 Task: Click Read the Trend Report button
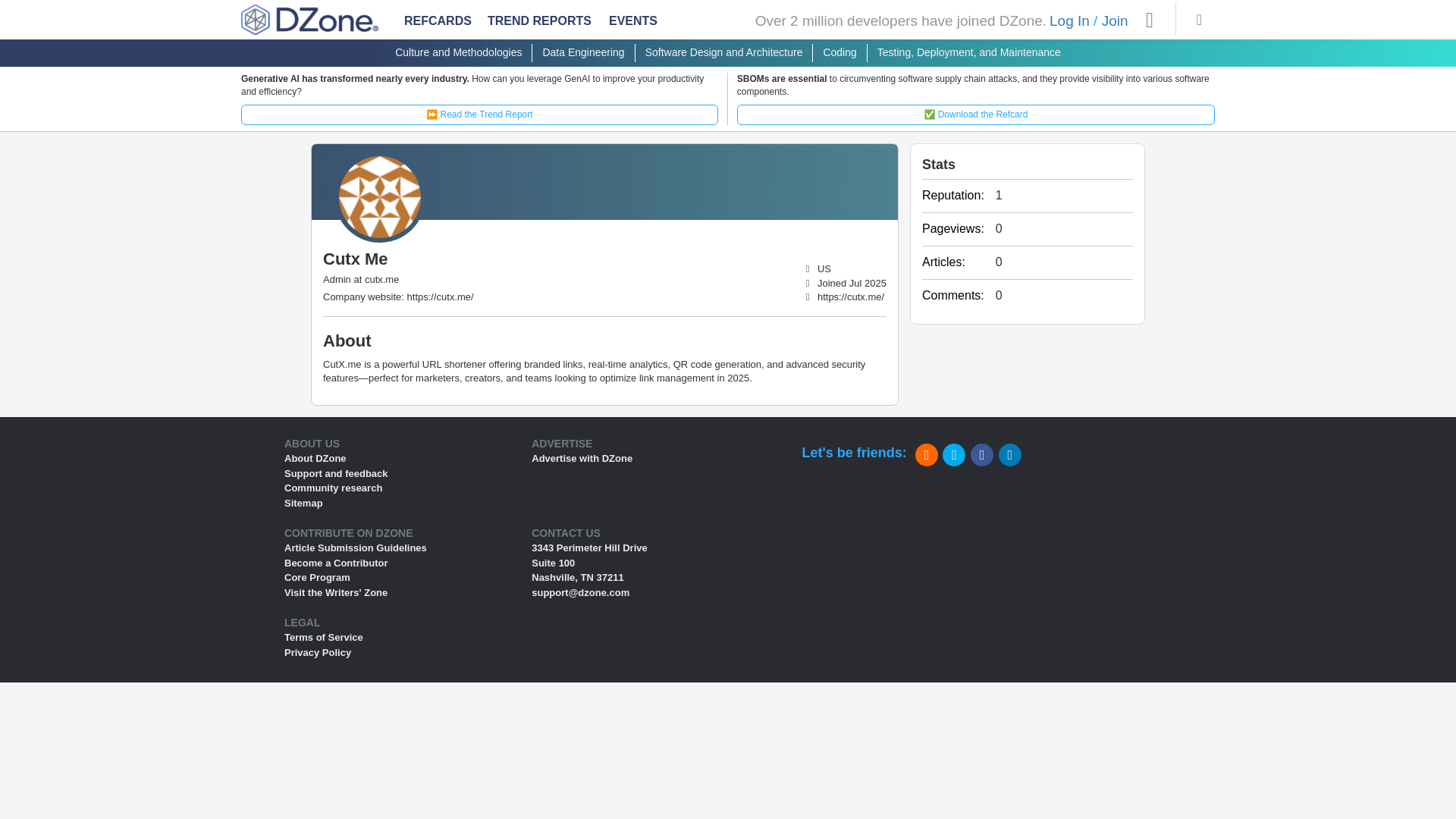pos(479,115)
